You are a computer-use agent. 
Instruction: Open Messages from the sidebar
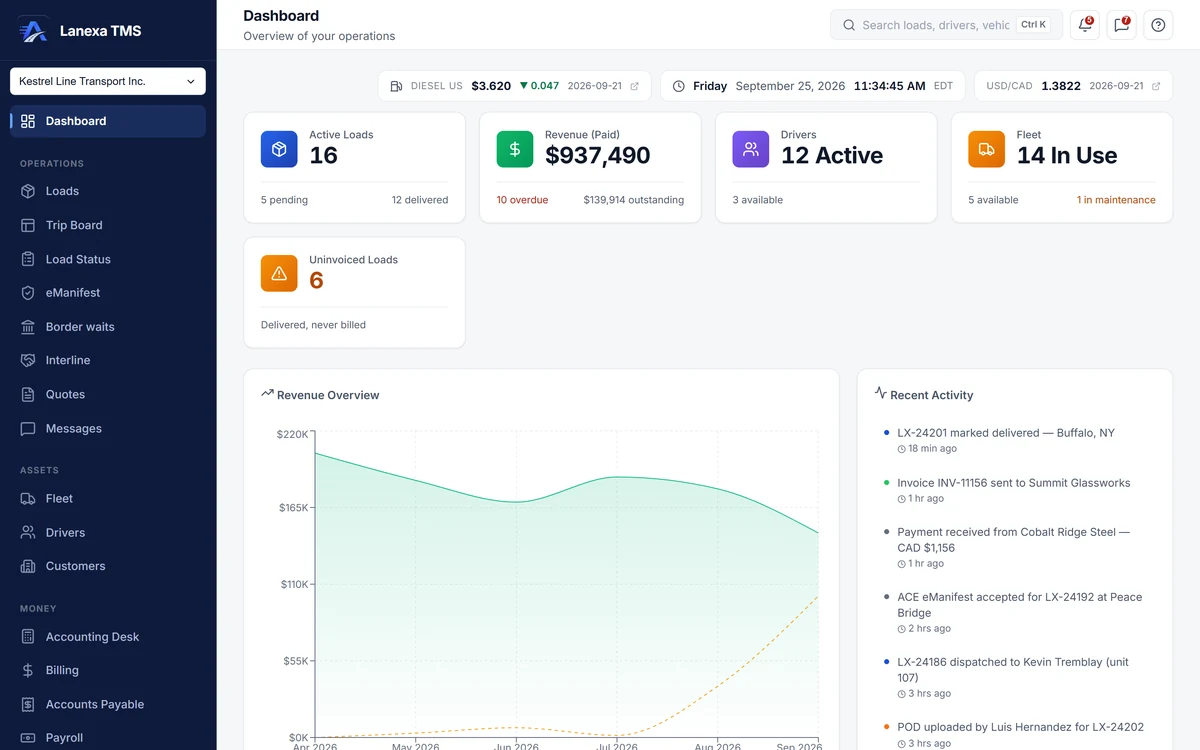[108, 428]
